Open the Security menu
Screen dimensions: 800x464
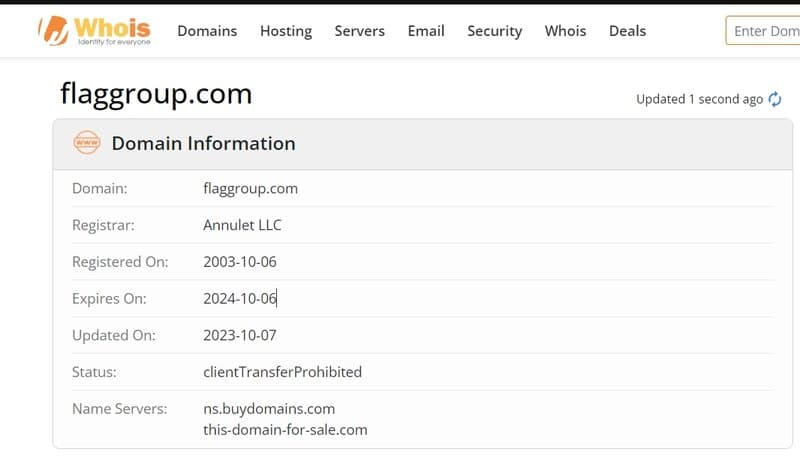pos(494,31)
